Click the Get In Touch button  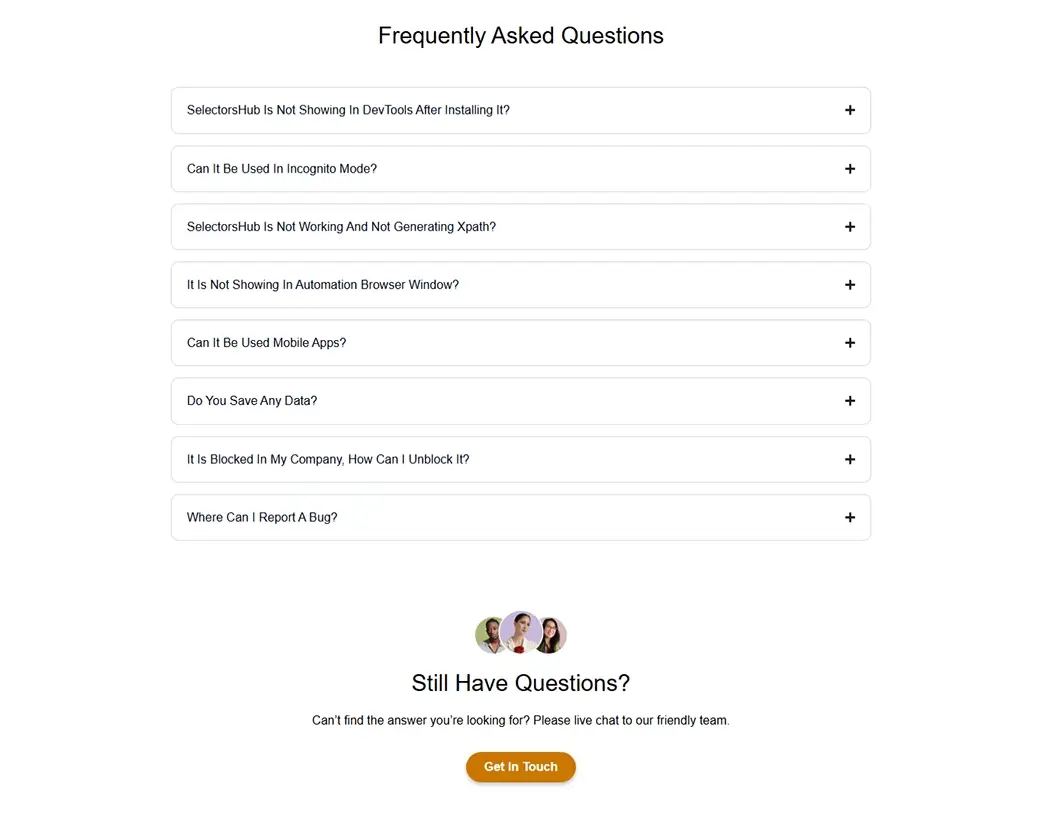pos(520,766)
